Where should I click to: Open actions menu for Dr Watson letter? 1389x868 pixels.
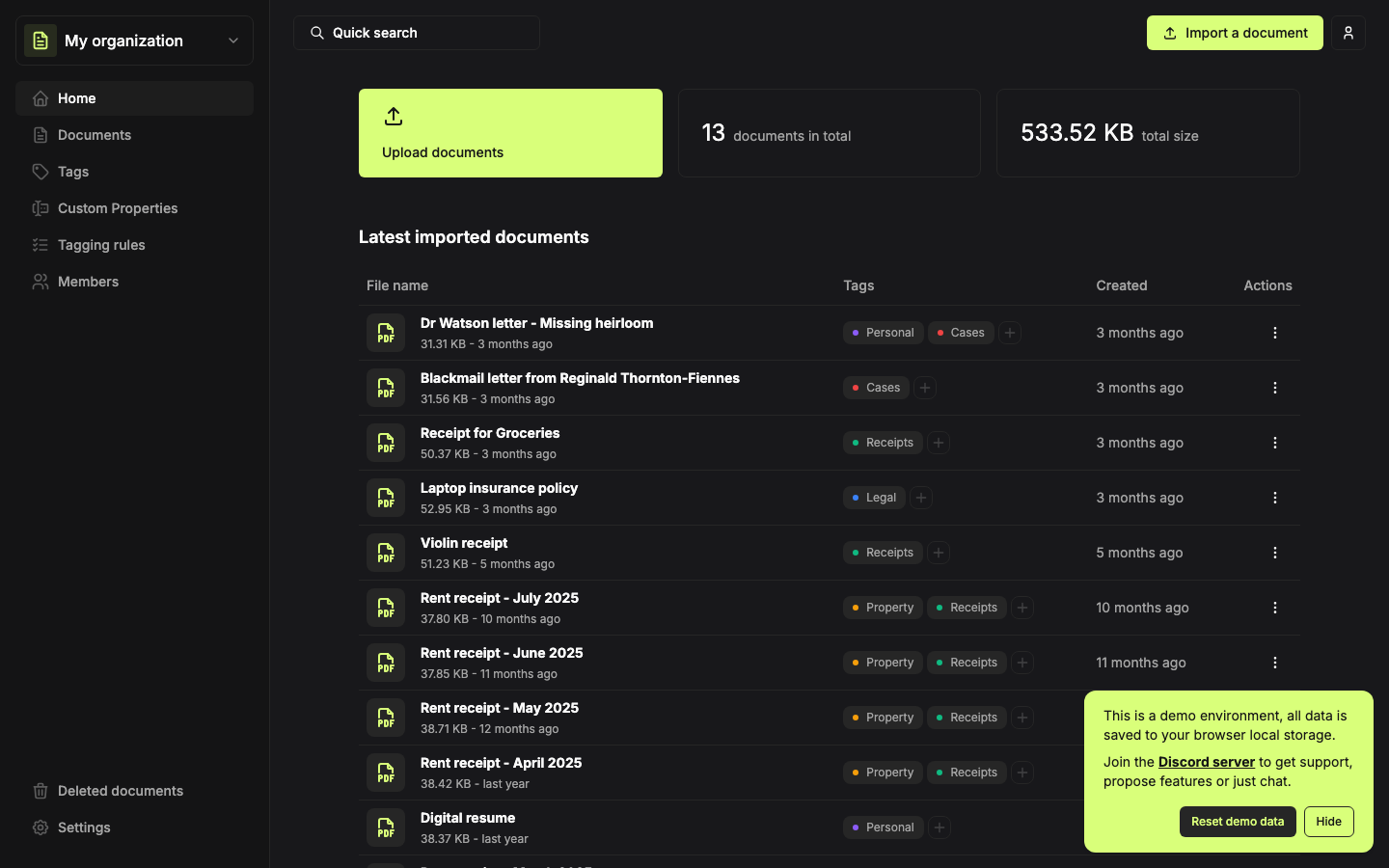(x=1274, y=333)
